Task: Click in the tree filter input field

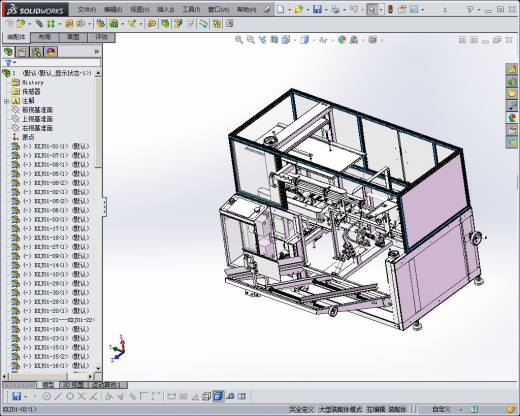Action: [x=59, y=62]
